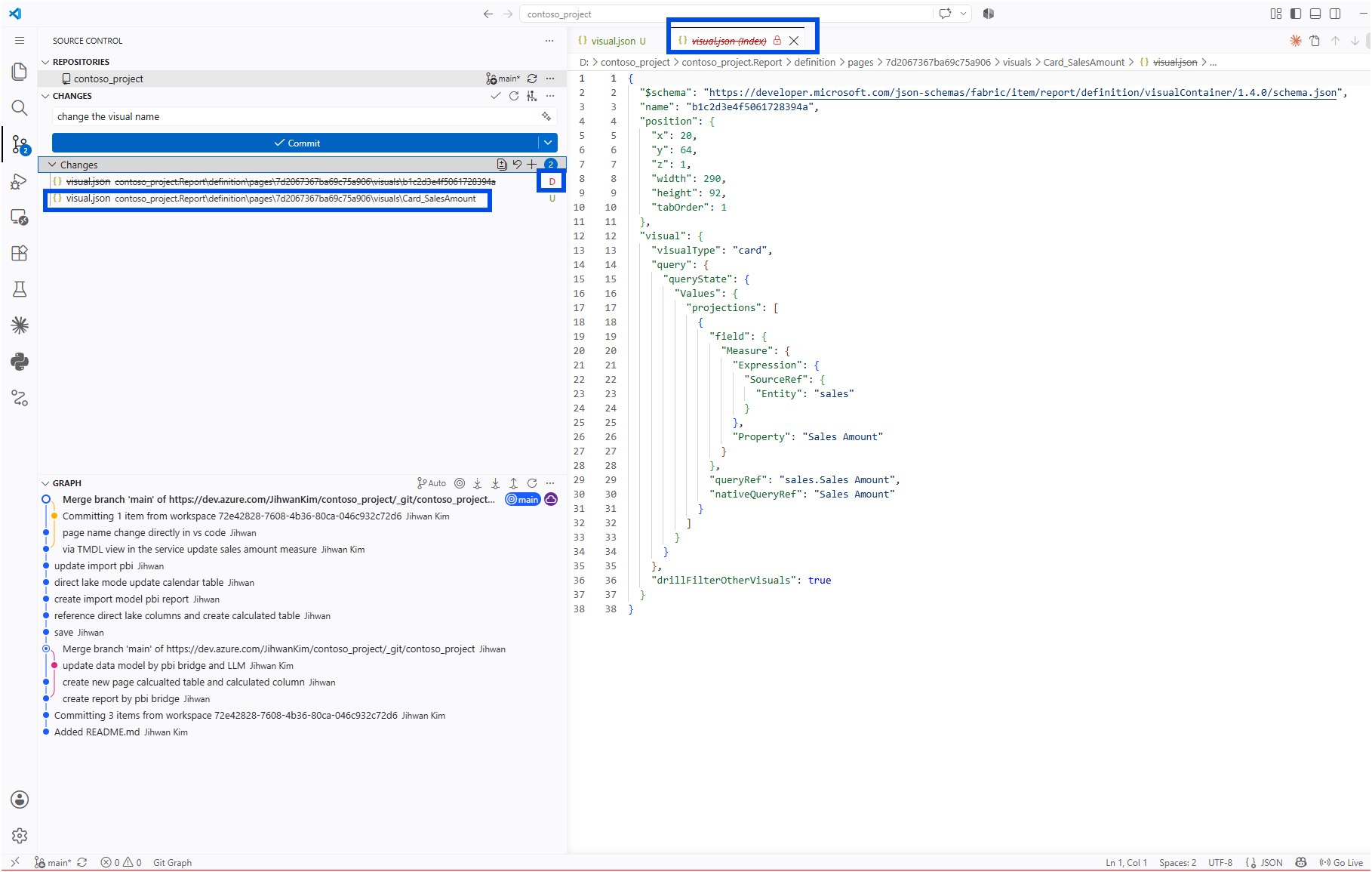The width and height of the screenshot is (1372, 872).
Task: Open the hamburger application menu
Action: 20,41
